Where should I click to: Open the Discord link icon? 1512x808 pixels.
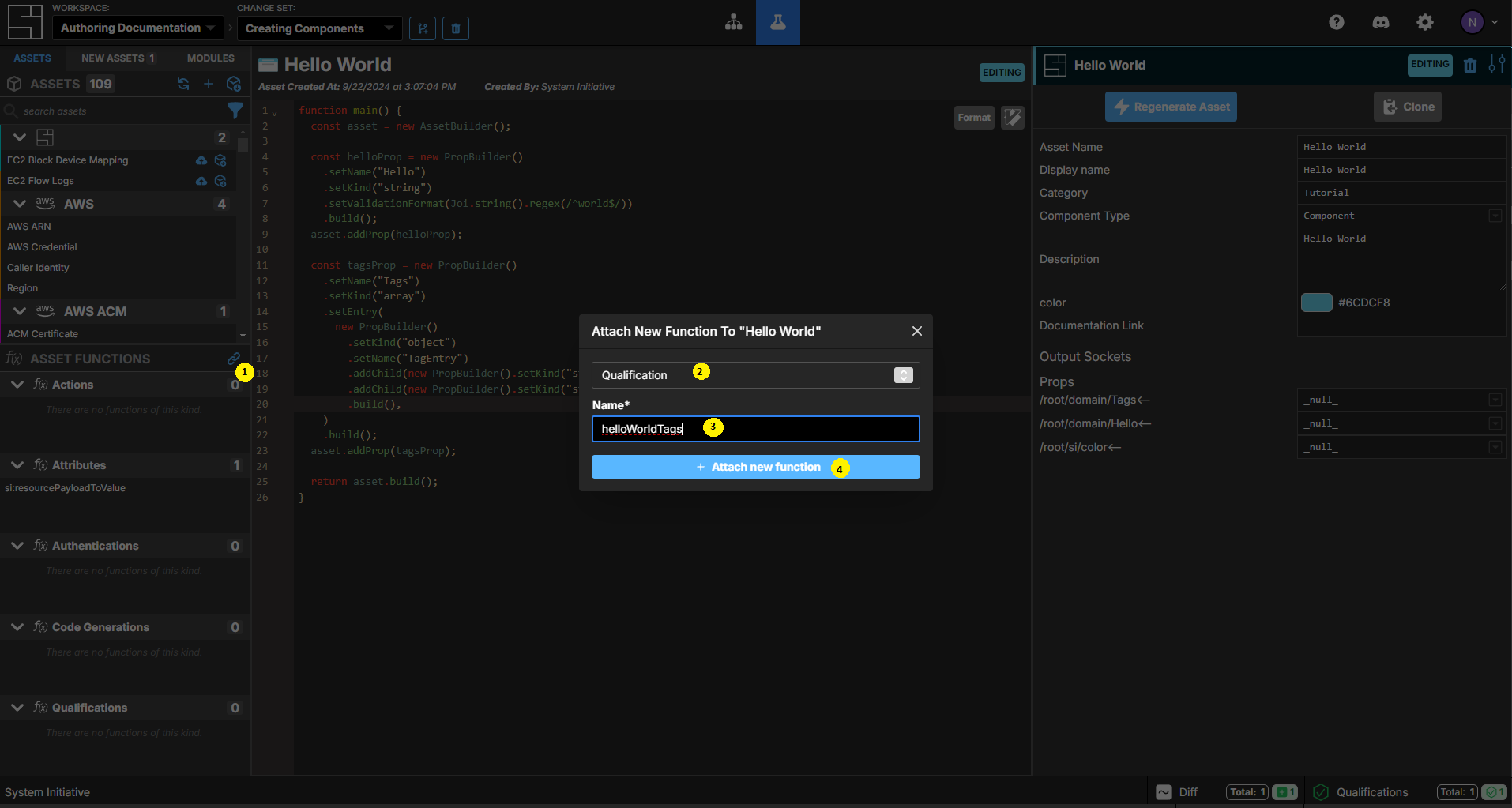pos(1381,22)
